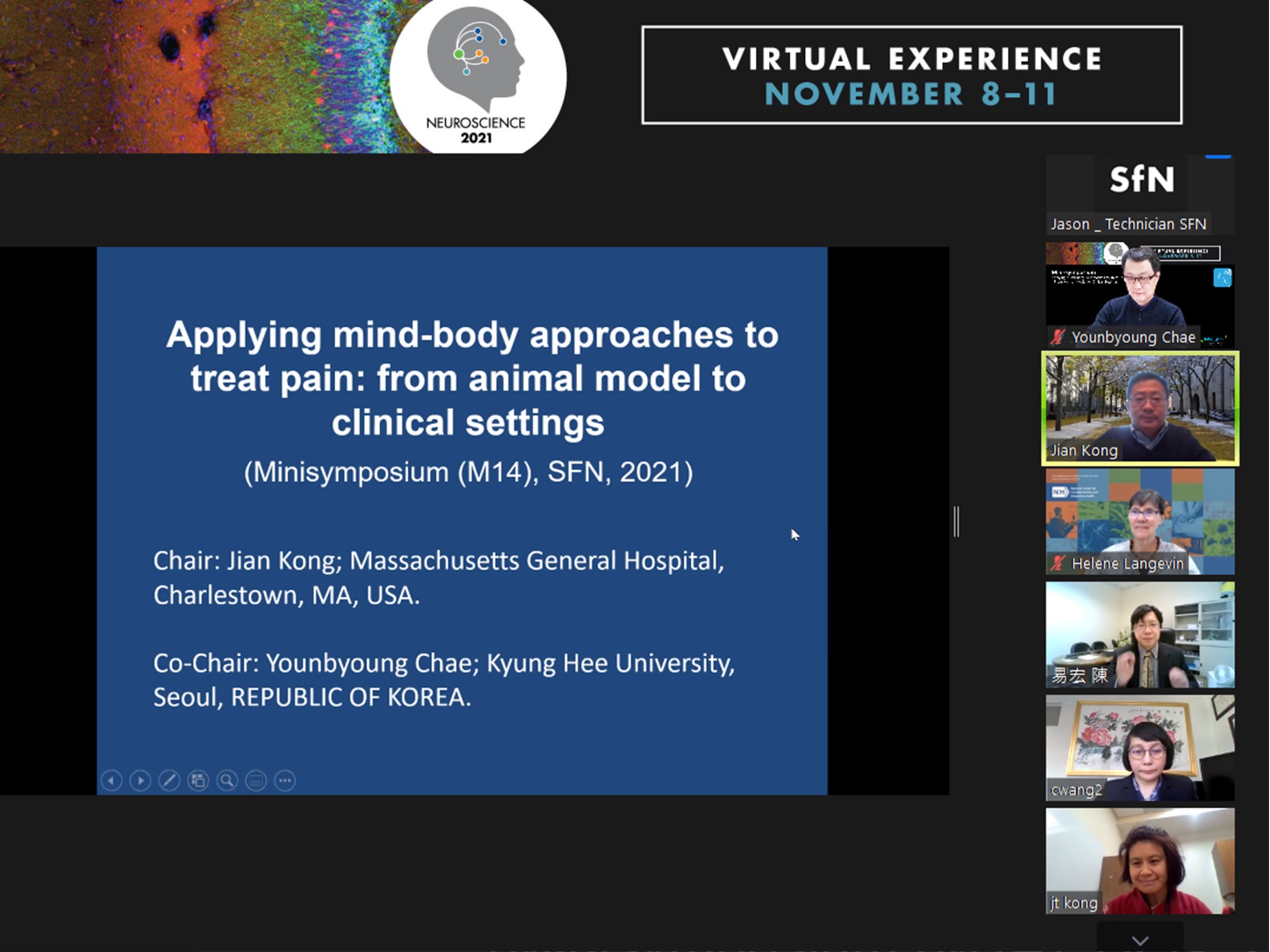Select Younbyoung Chae's video thumbnail

coord(1140,294)
